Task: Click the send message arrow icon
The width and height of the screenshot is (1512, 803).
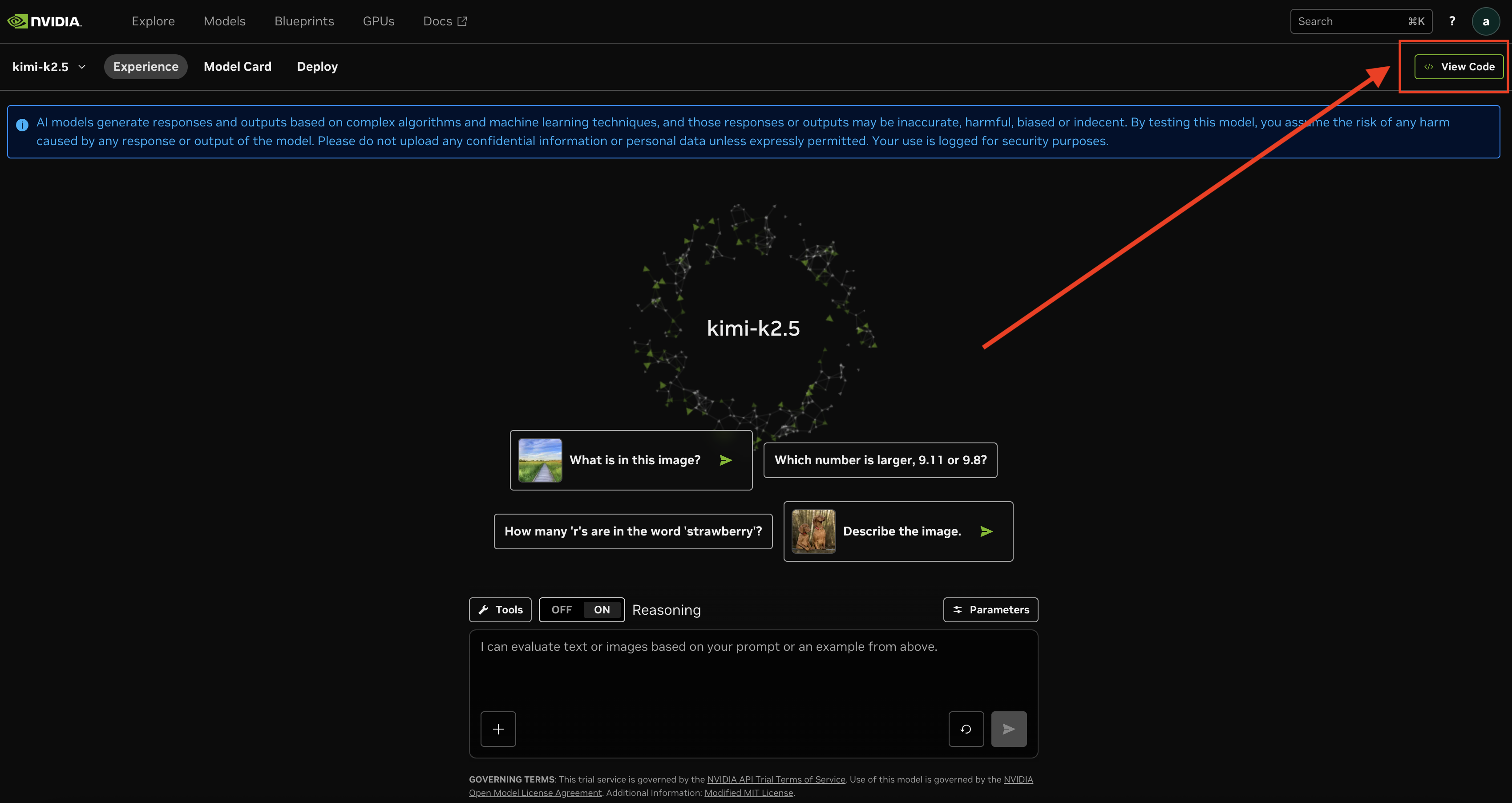Action: click(x=1008, y=729)
